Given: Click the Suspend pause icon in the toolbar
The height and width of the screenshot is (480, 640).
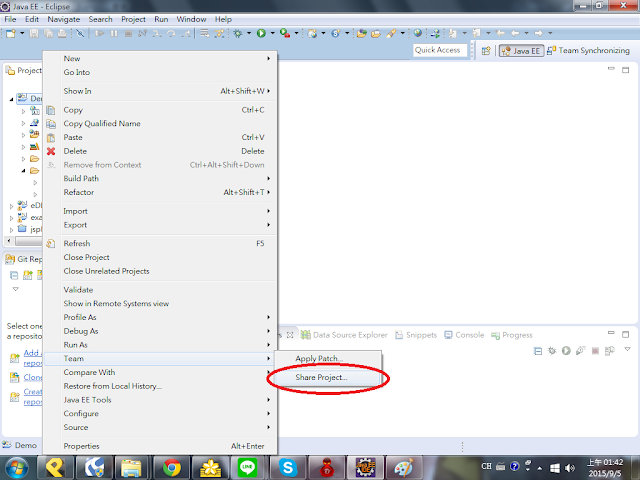Looking at the screenshot, I should (x=114, y=33).
